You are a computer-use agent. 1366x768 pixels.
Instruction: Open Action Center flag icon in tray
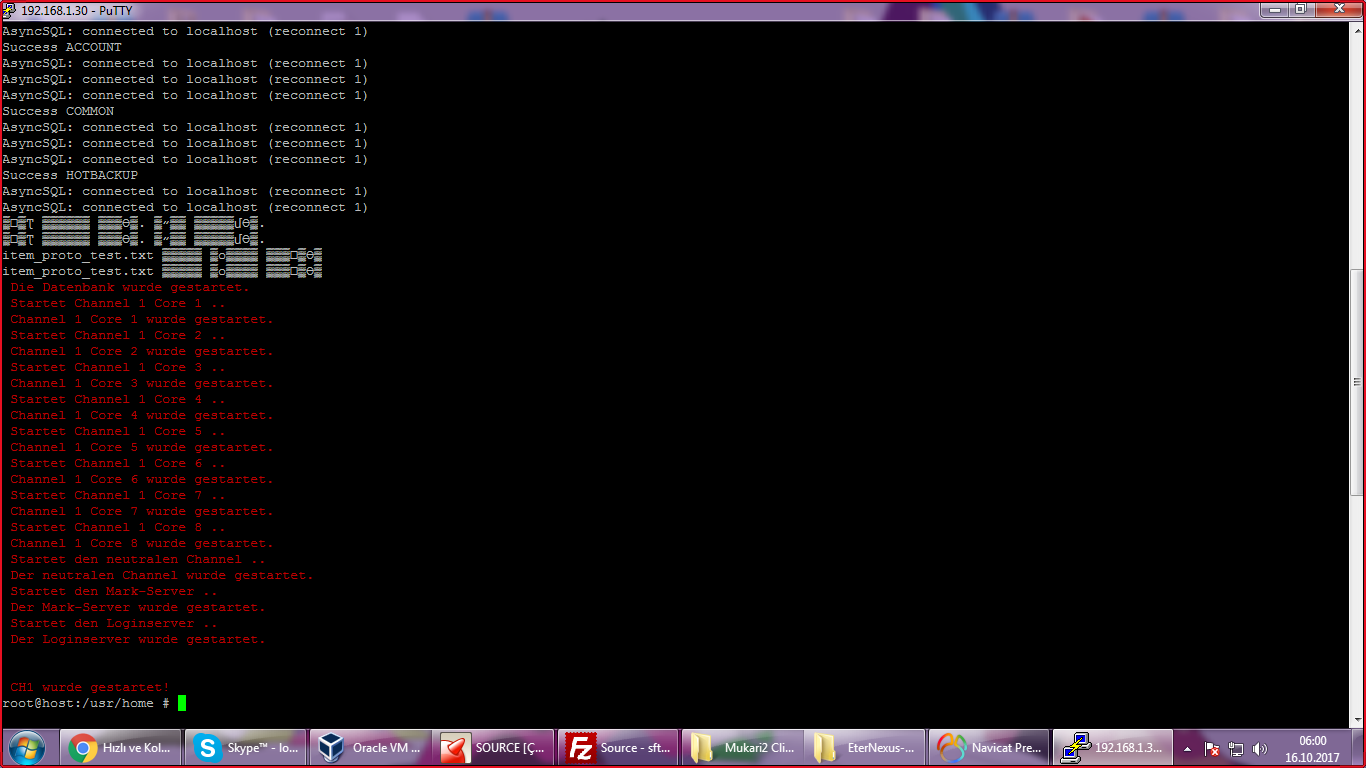click(1211, 748)
